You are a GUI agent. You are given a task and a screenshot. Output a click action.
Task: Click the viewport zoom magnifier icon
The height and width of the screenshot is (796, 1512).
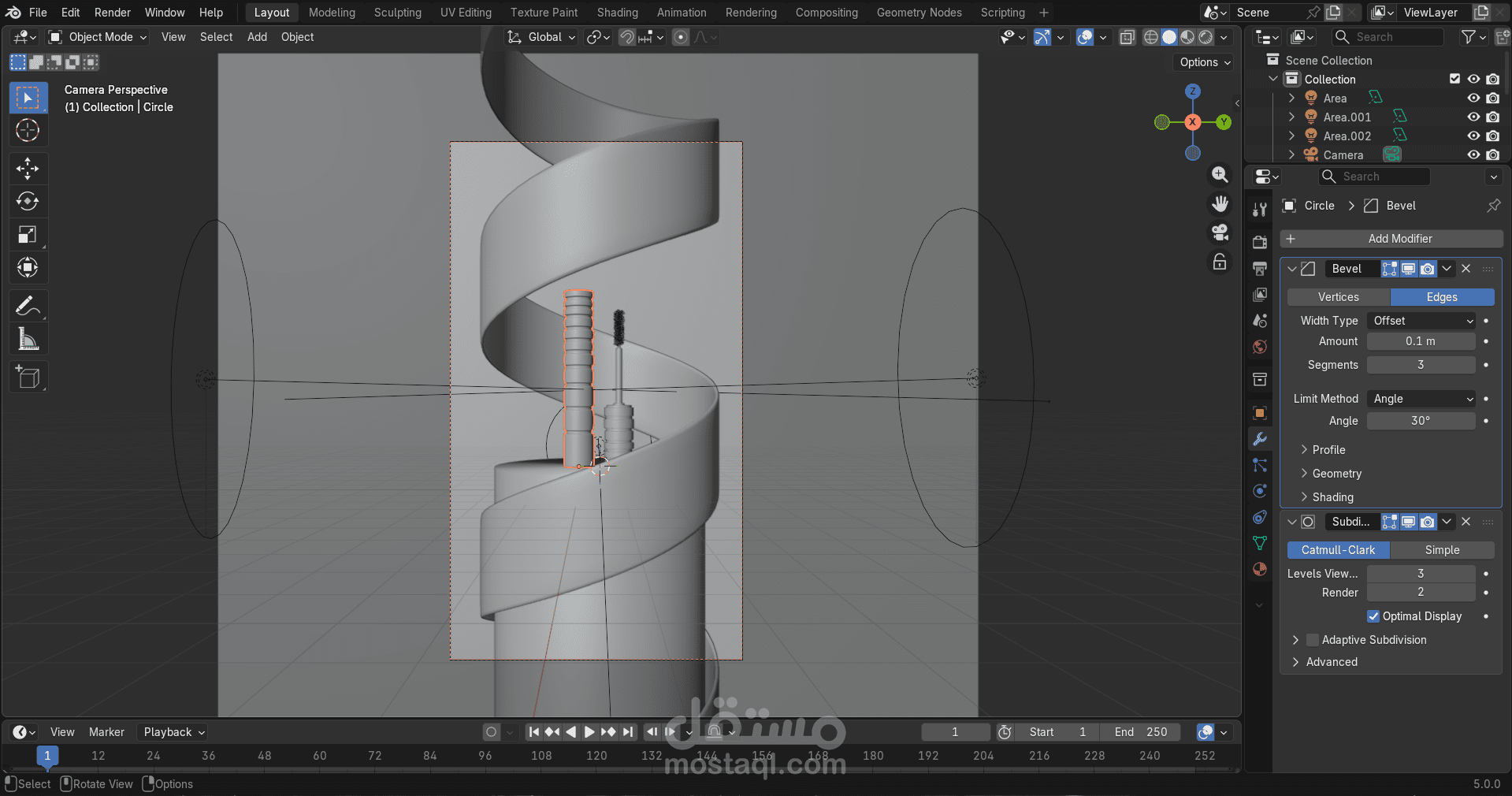[x=1220, y=174]
